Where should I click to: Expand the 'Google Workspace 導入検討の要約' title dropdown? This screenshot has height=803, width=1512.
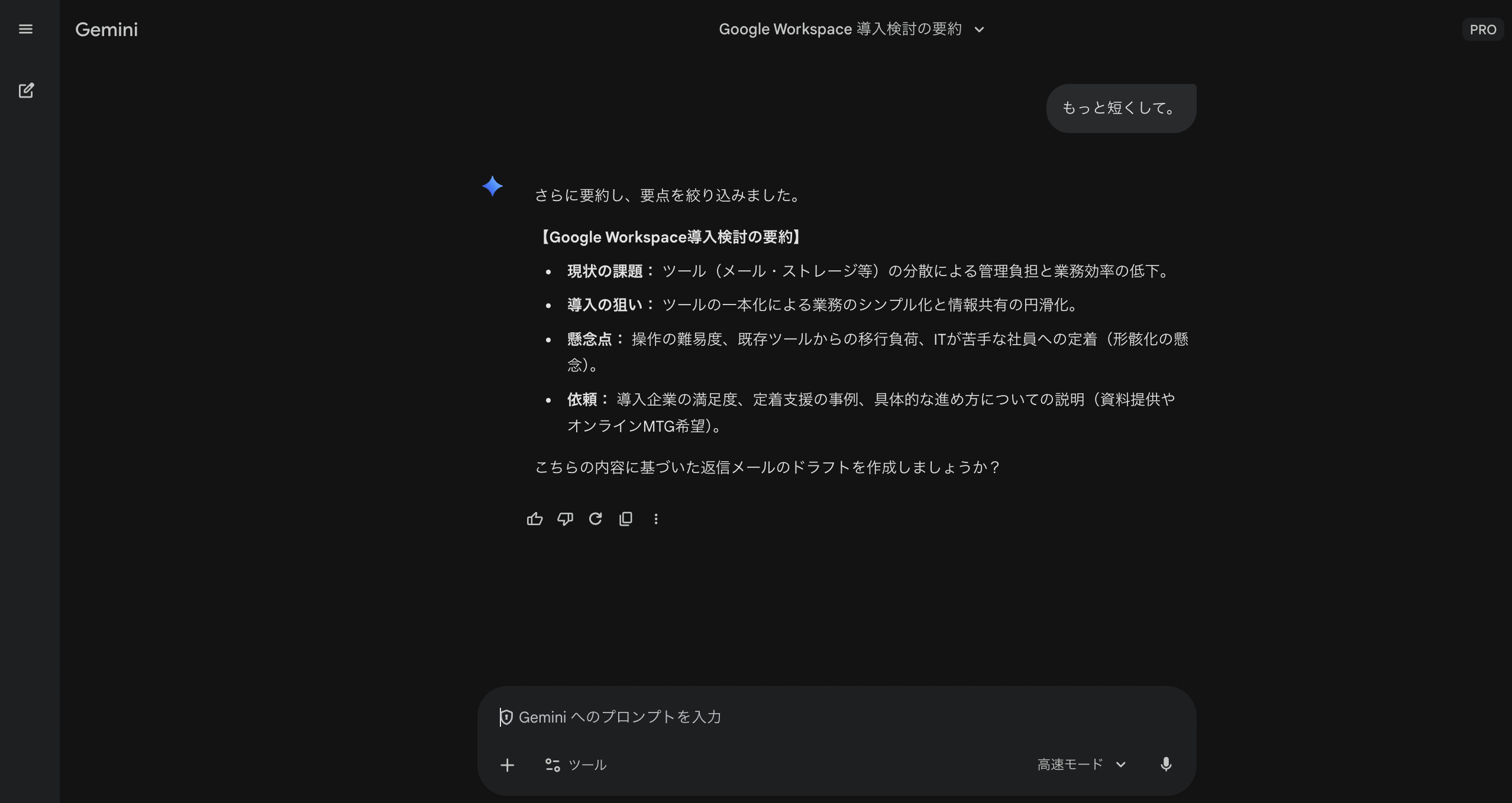coord(979,29)
